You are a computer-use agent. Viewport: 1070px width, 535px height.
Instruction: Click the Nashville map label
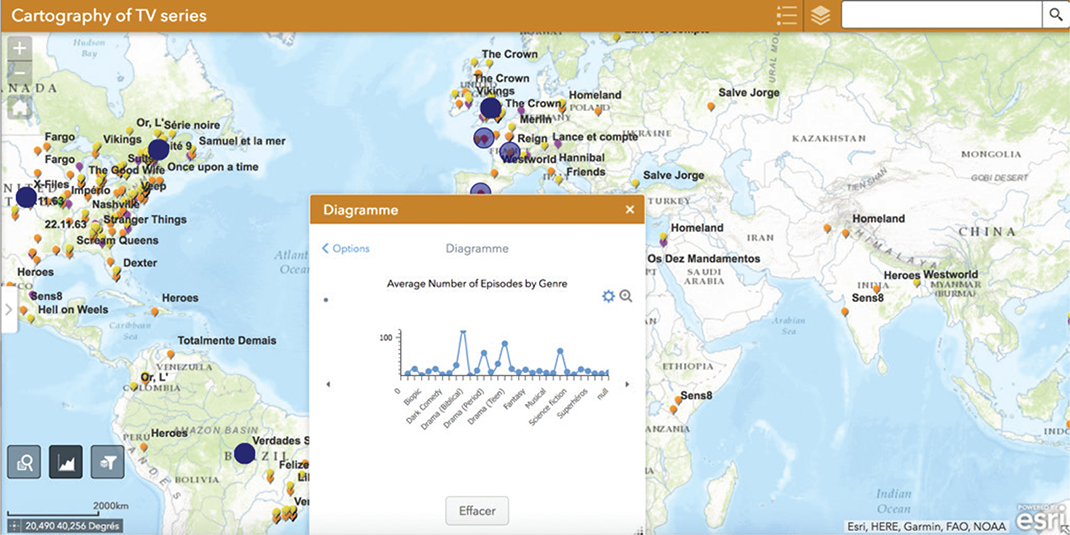[116, 204]
